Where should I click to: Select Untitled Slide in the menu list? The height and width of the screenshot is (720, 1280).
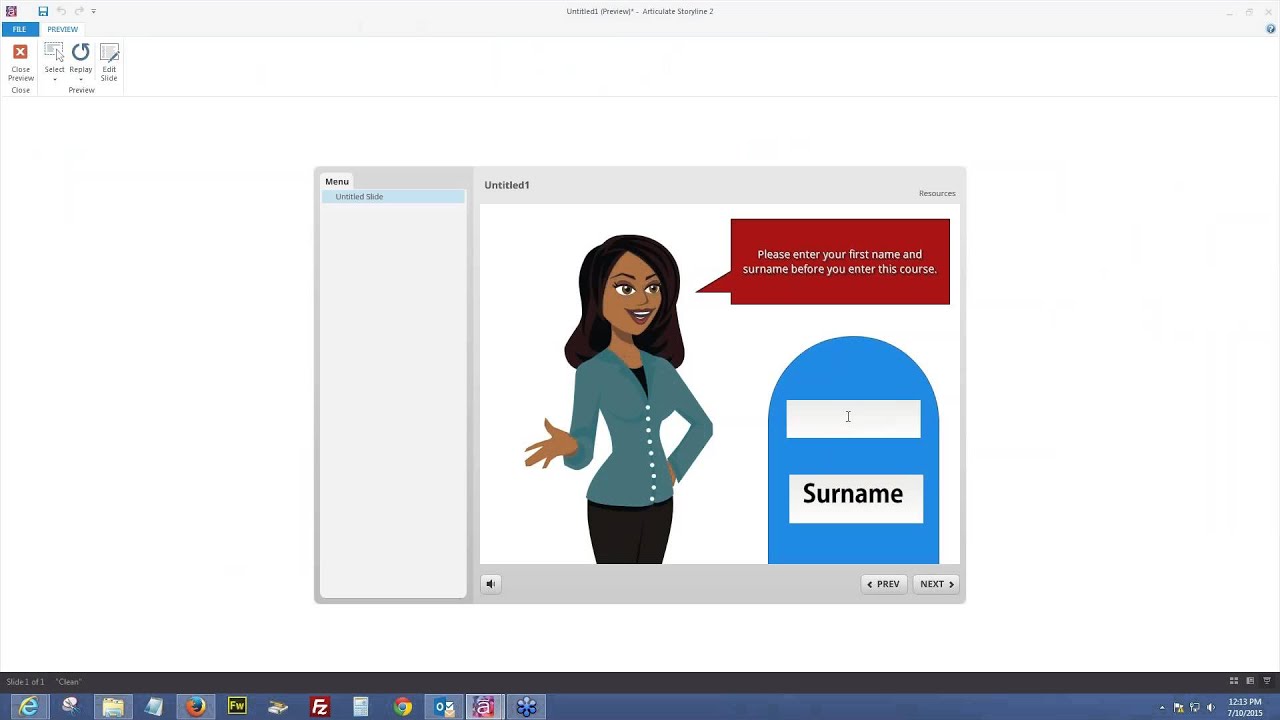click(x=393, y=197)
